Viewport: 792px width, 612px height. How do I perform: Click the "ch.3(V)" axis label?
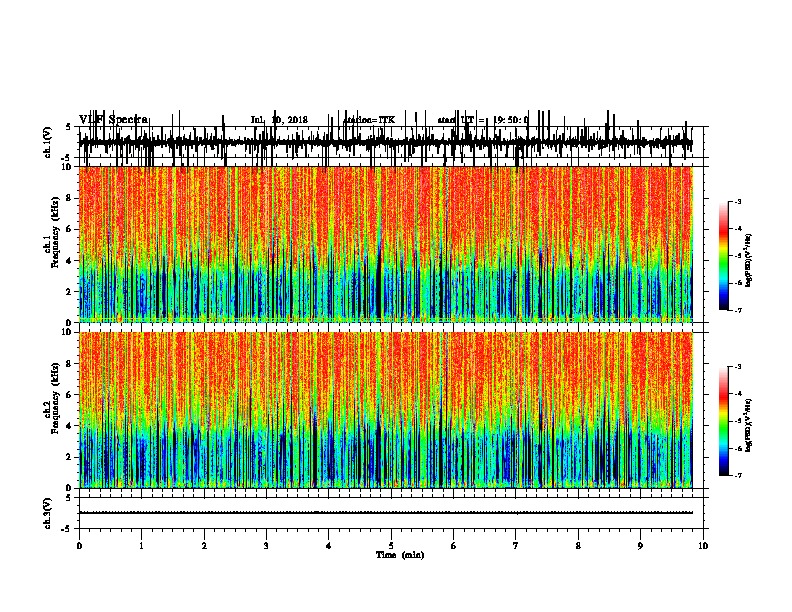point(47,513)
